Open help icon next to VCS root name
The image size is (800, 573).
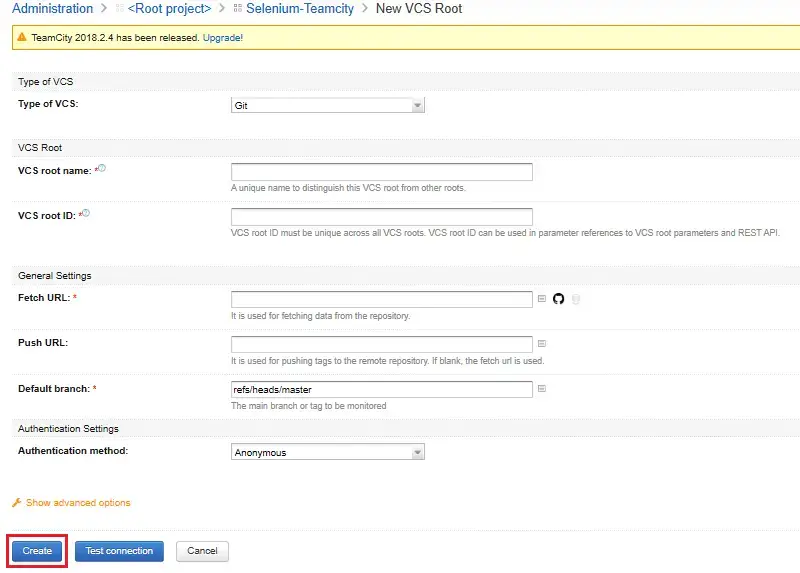(102, 168)
